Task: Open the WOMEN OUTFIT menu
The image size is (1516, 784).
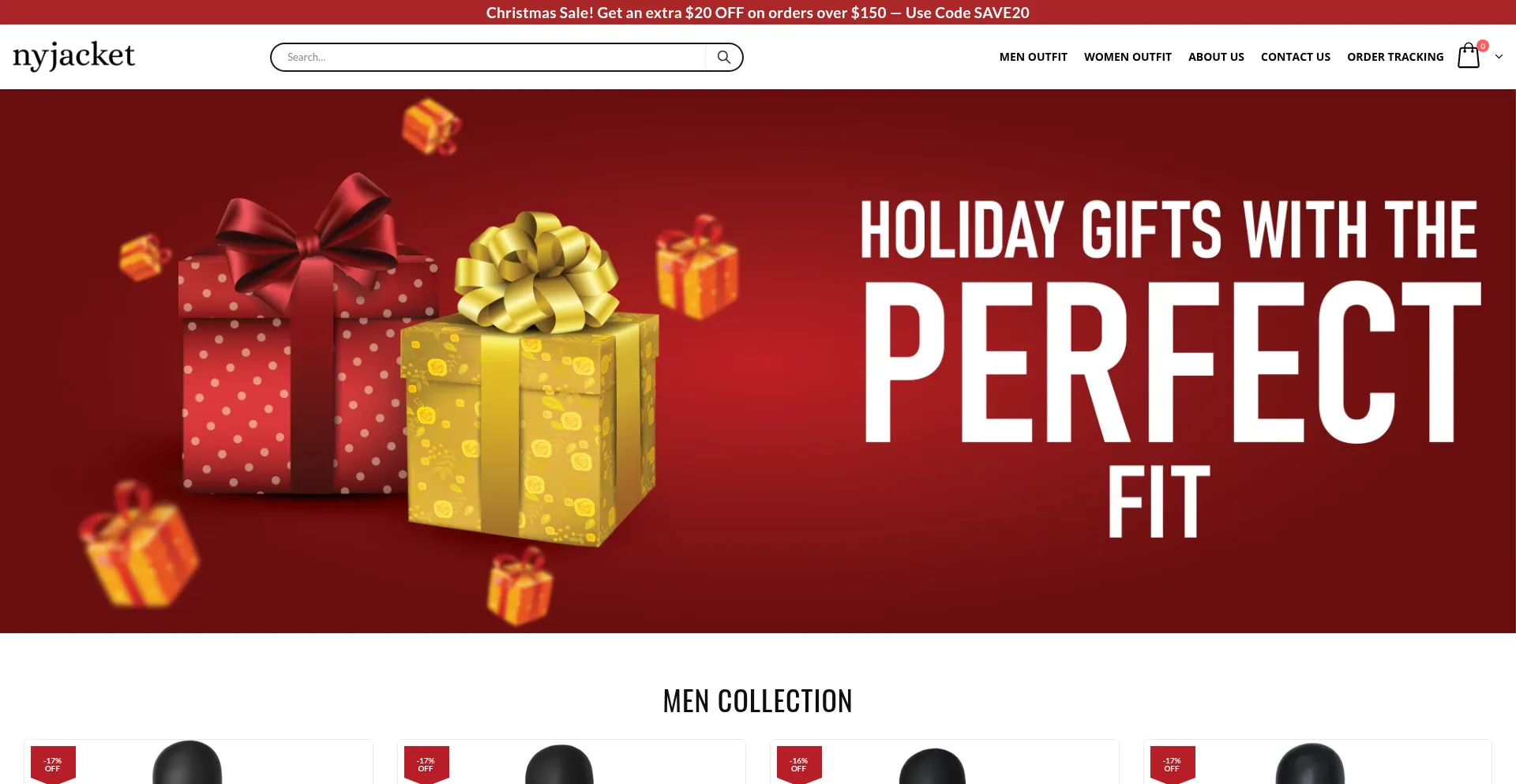Action: (x=1128, y=57)
